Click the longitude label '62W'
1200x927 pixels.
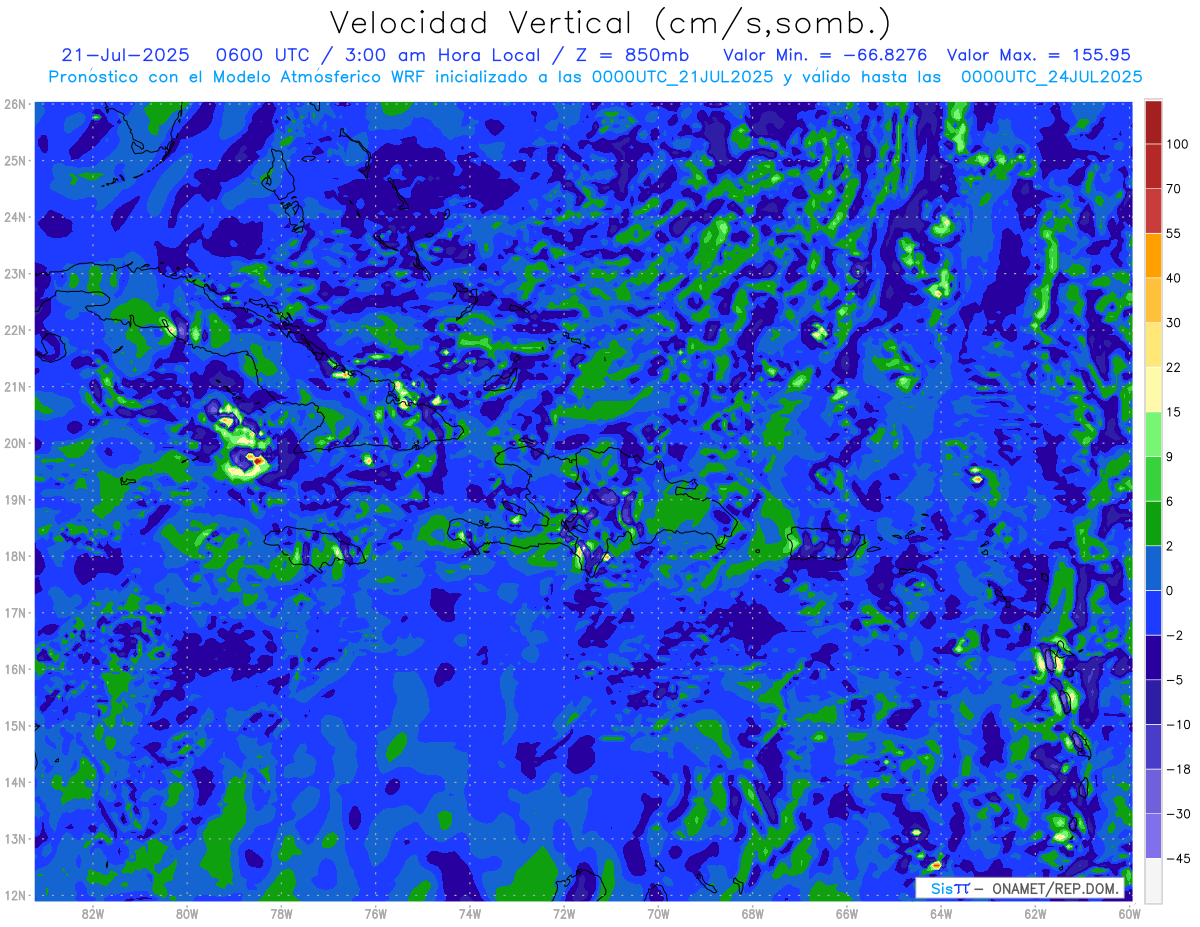pos(1035,913)
